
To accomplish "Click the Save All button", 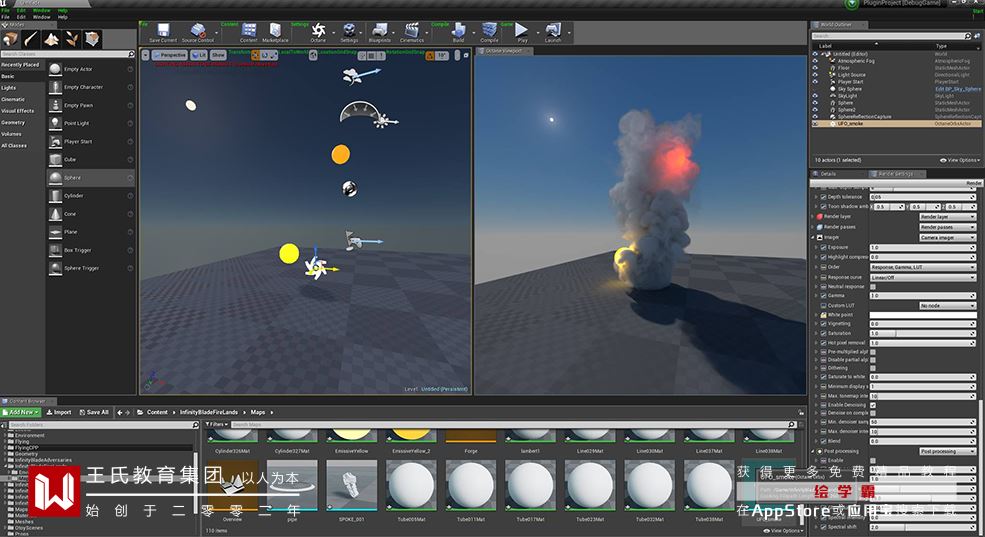I will (94, 413).
